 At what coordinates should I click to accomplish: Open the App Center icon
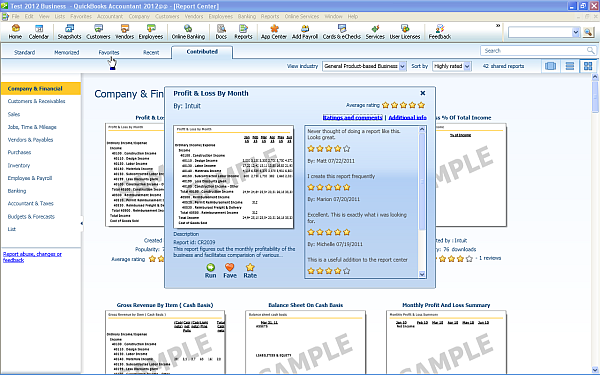[274, 32]
